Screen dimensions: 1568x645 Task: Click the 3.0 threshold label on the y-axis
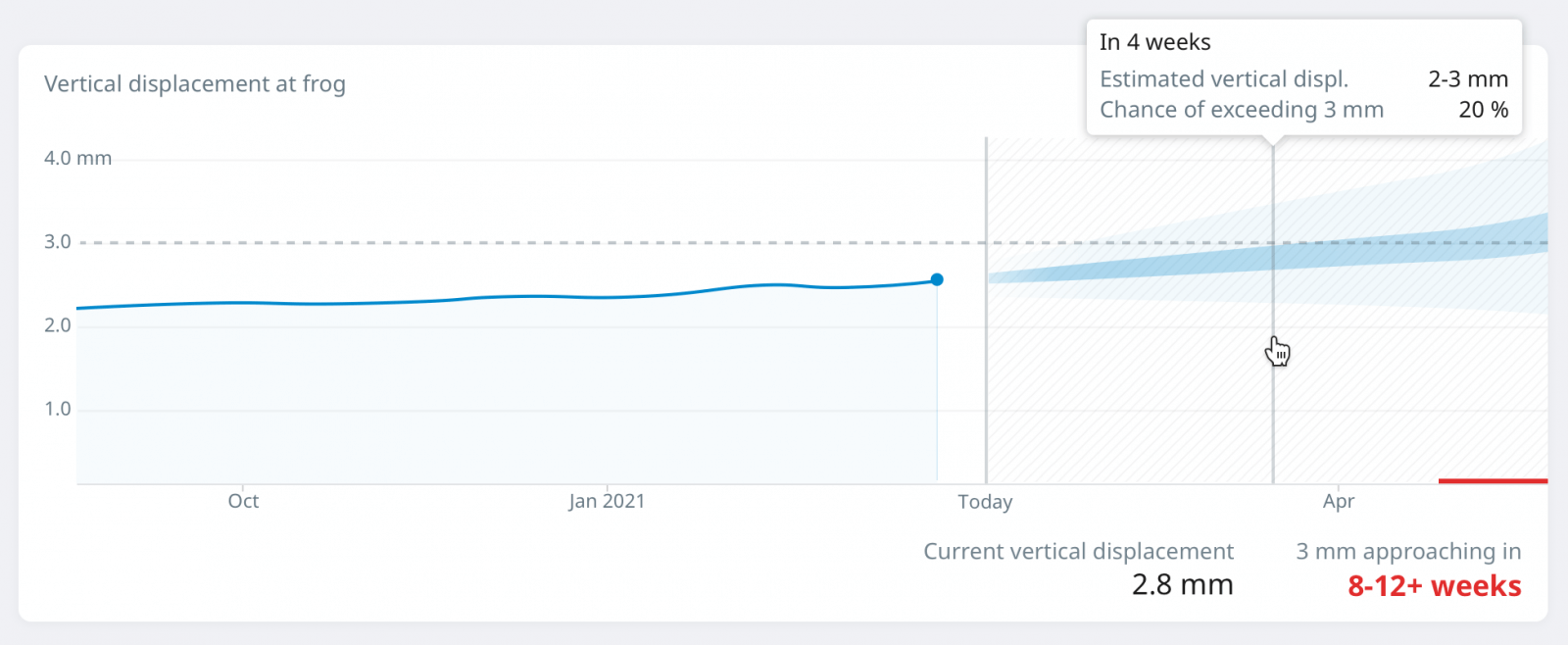58,242
